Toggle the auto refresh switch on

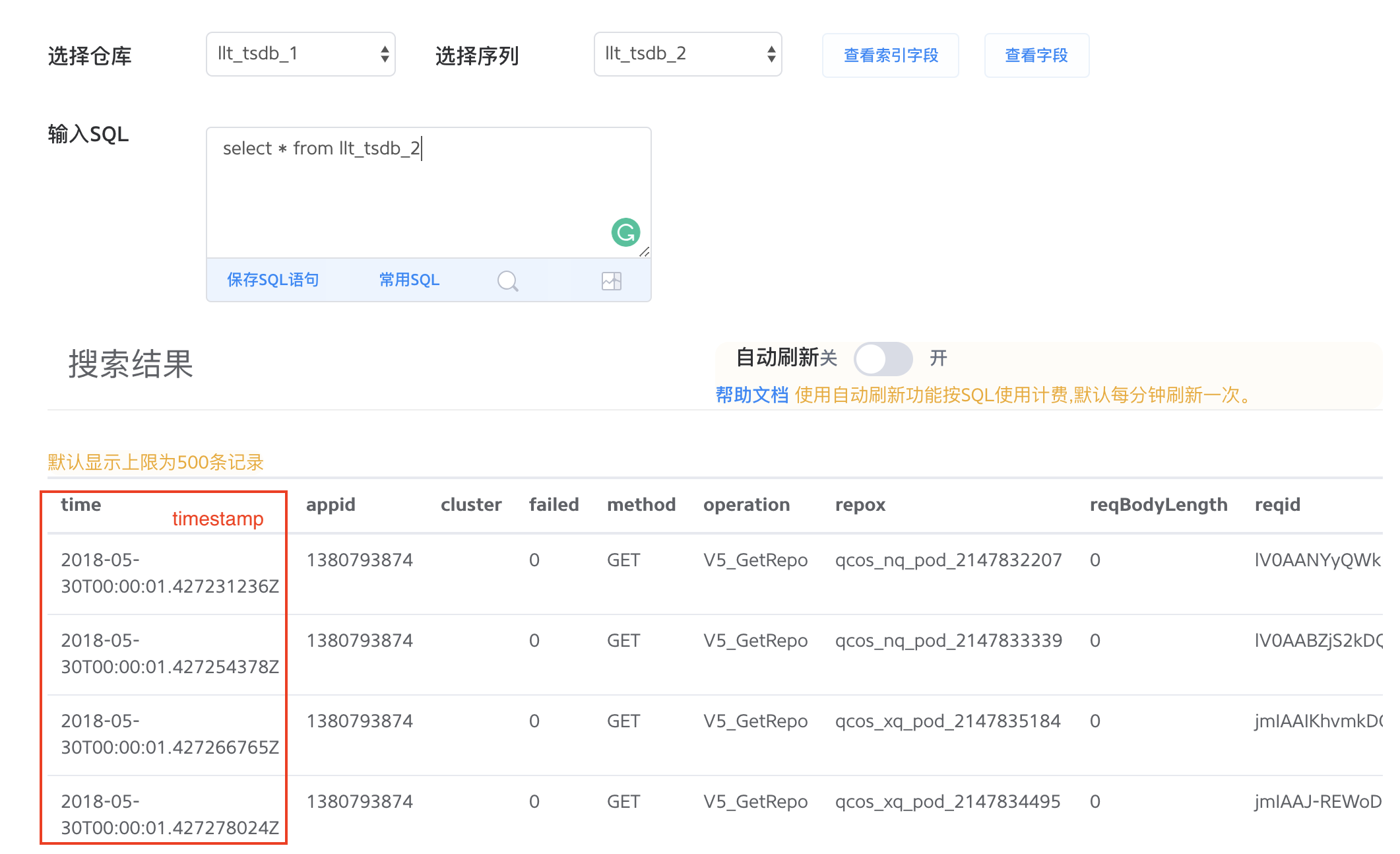click(882, 359)
